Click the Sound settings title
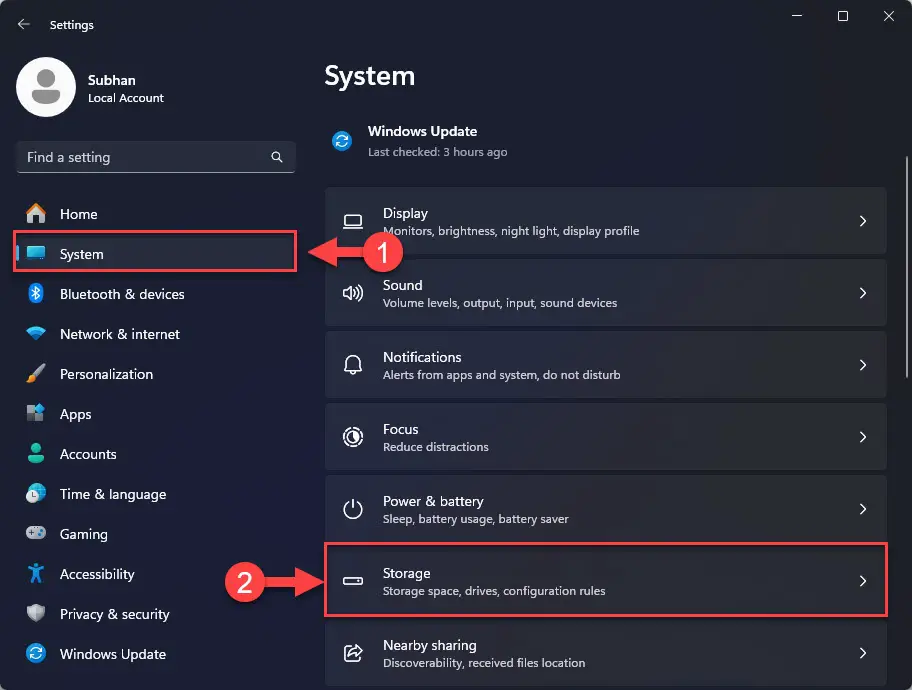This screenshot has width=912, height=690. click(x=402, y=285)
